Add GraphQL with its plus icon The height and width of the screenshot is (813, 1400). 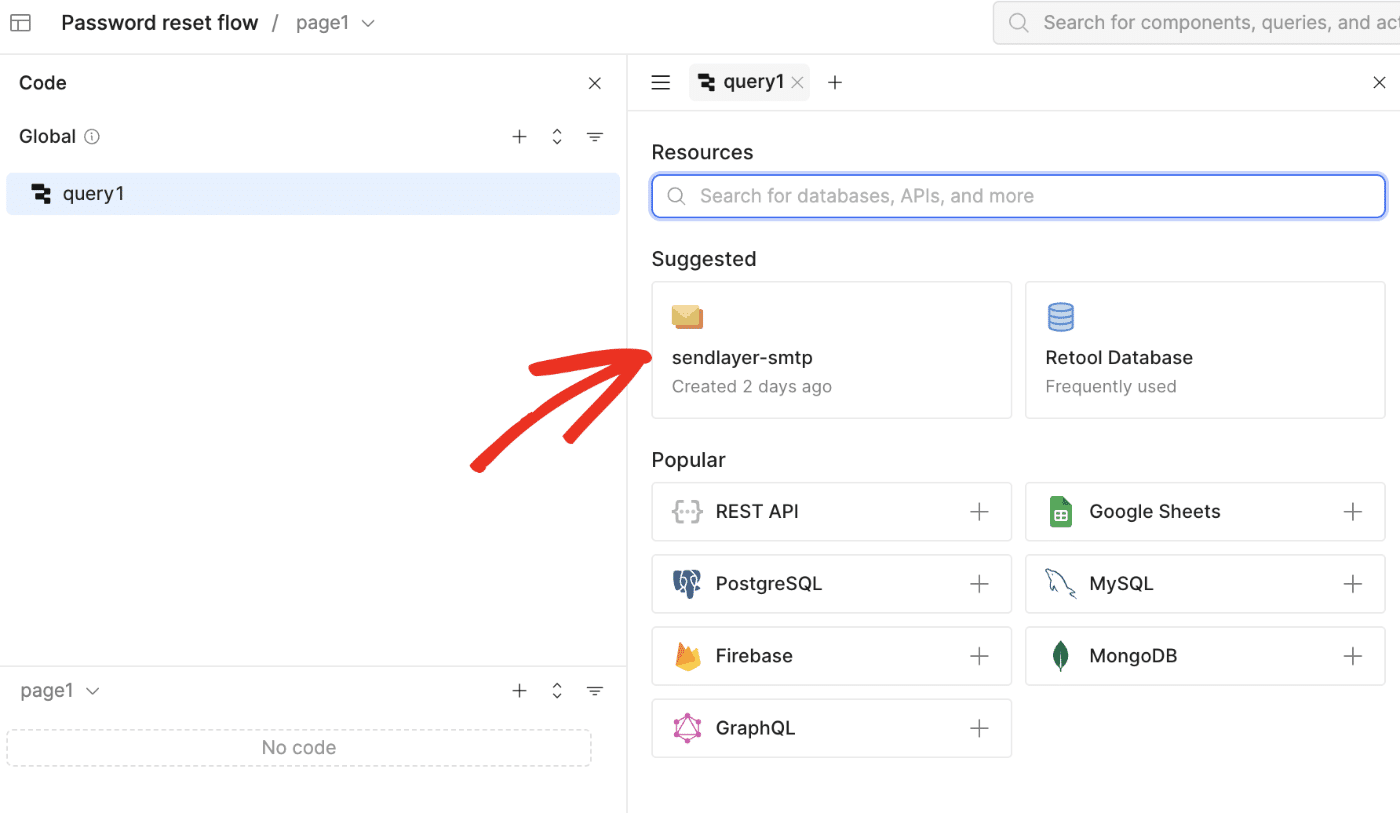979,728
